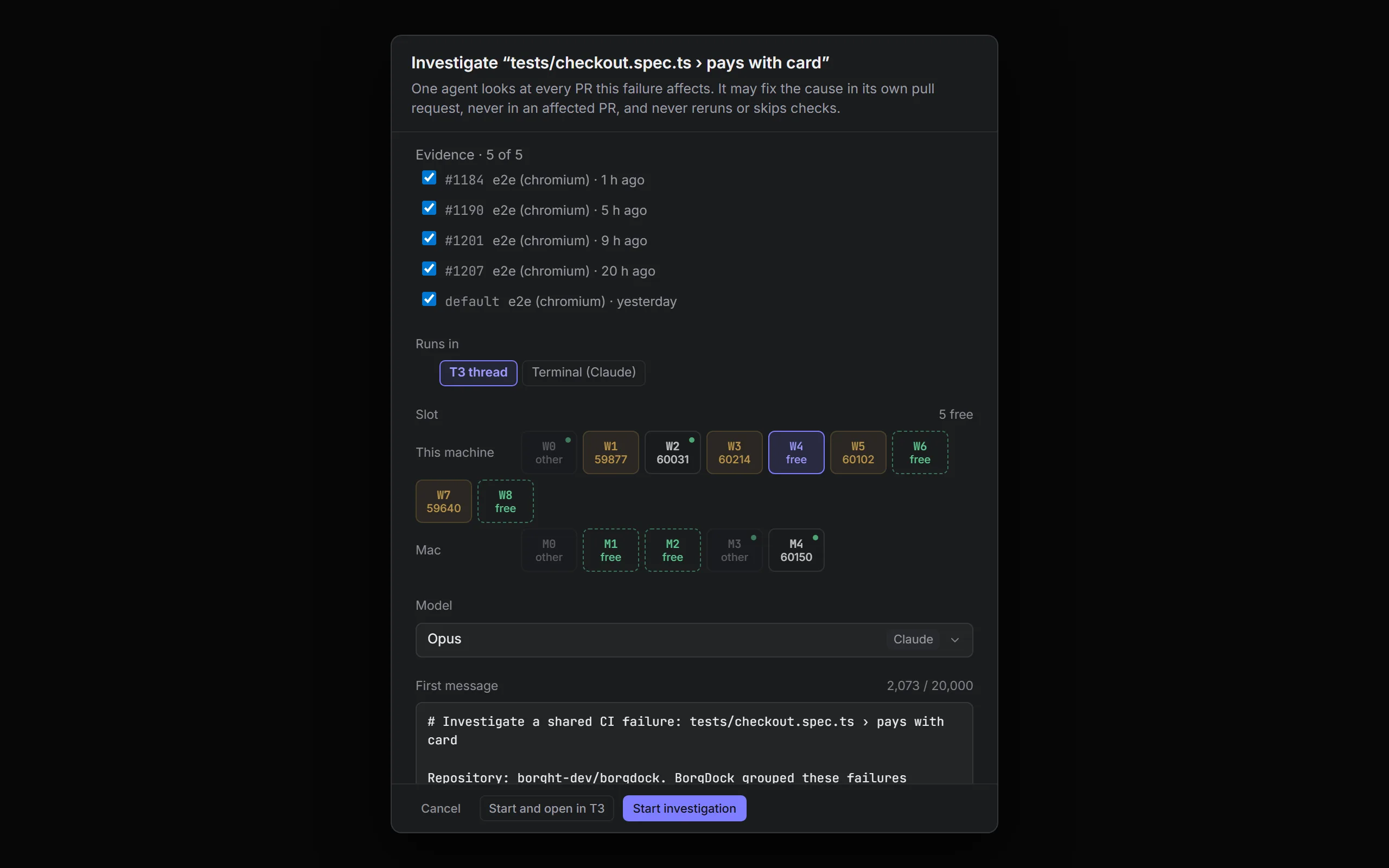The image size is (1389, 868).
Task: Select the free W4 slot
Action: [x=796, y=452]
